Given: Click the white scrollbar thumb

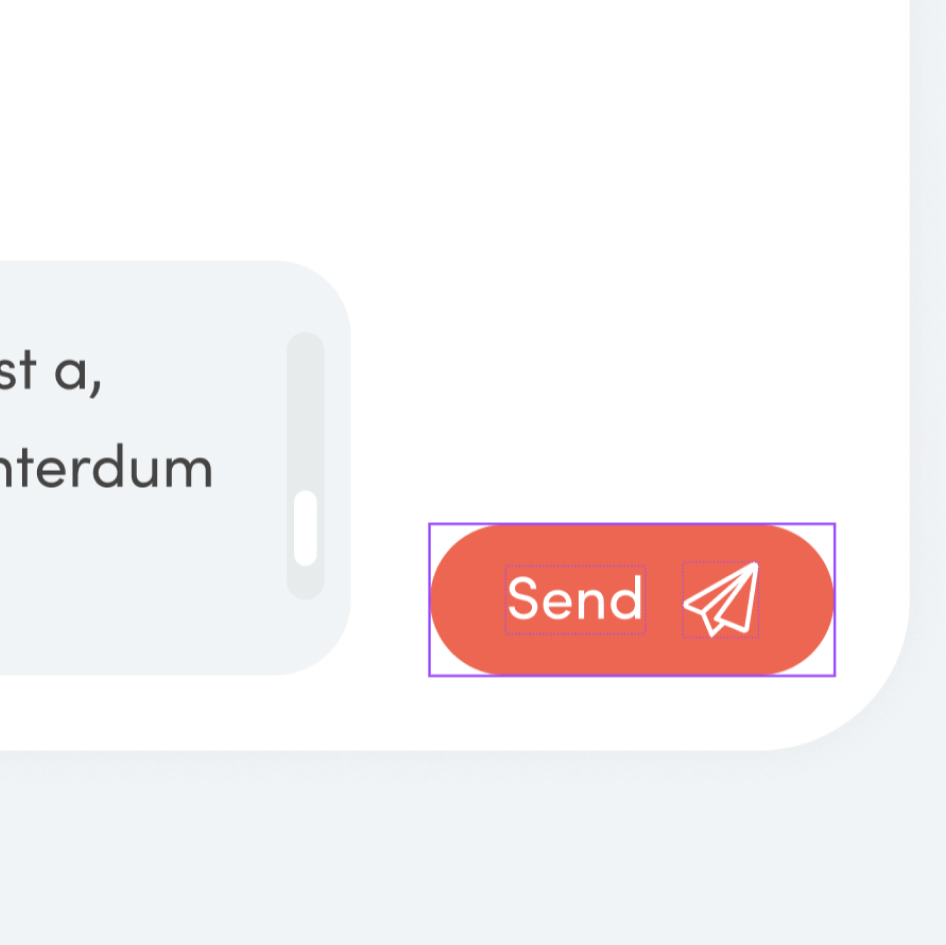Looking at the screenshot, I should (x=305, y=528).
